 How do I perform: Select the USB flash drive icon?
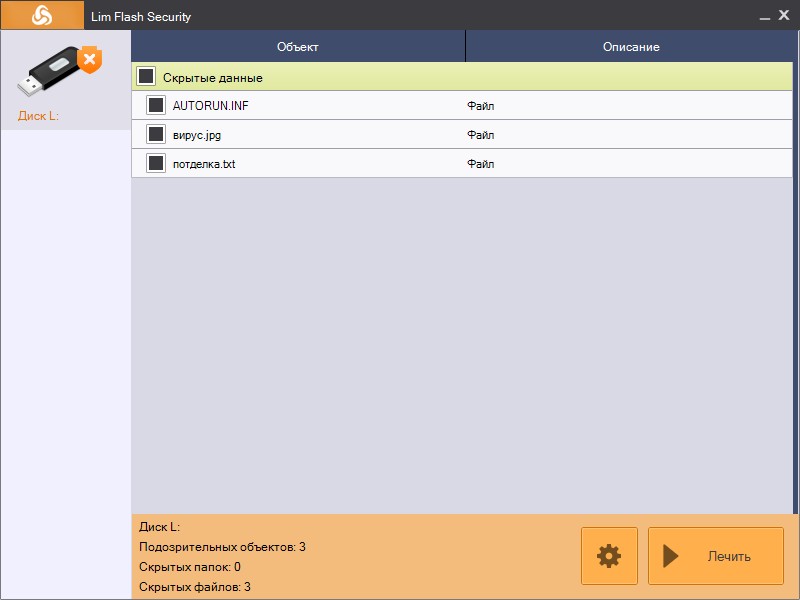(60, 70)
